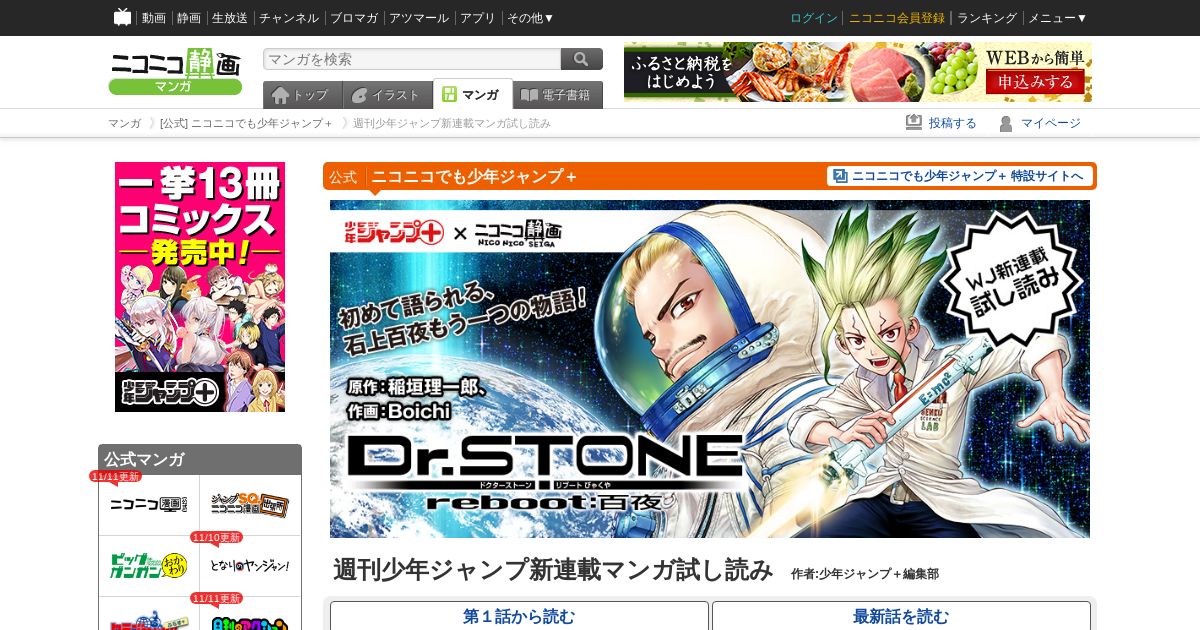Click the ニコニコでも少年ジャンプ+ header title
The height and width of the screenshot is (630, 1200).
[x=474, y=177]
